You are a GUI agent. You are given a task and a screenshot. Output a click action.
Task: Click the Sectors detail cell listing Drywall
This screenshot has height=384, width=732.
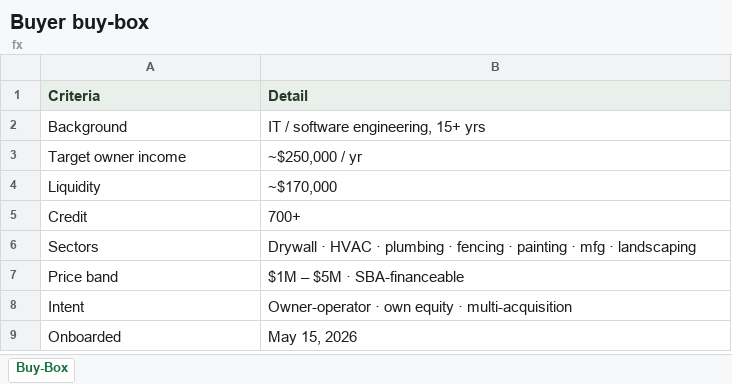click(495, 246)
